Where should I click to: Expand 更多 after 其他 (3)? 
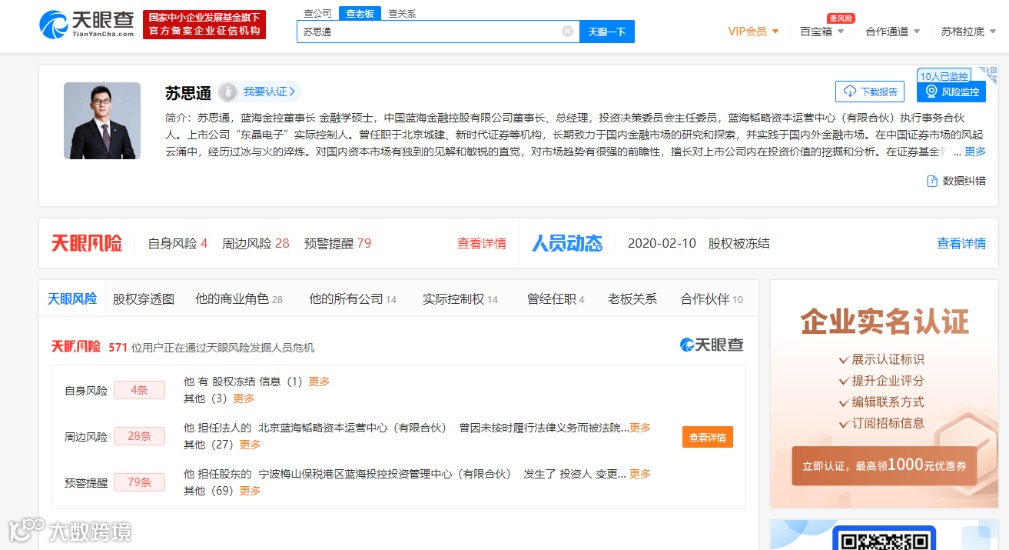[x=243, y=398]
